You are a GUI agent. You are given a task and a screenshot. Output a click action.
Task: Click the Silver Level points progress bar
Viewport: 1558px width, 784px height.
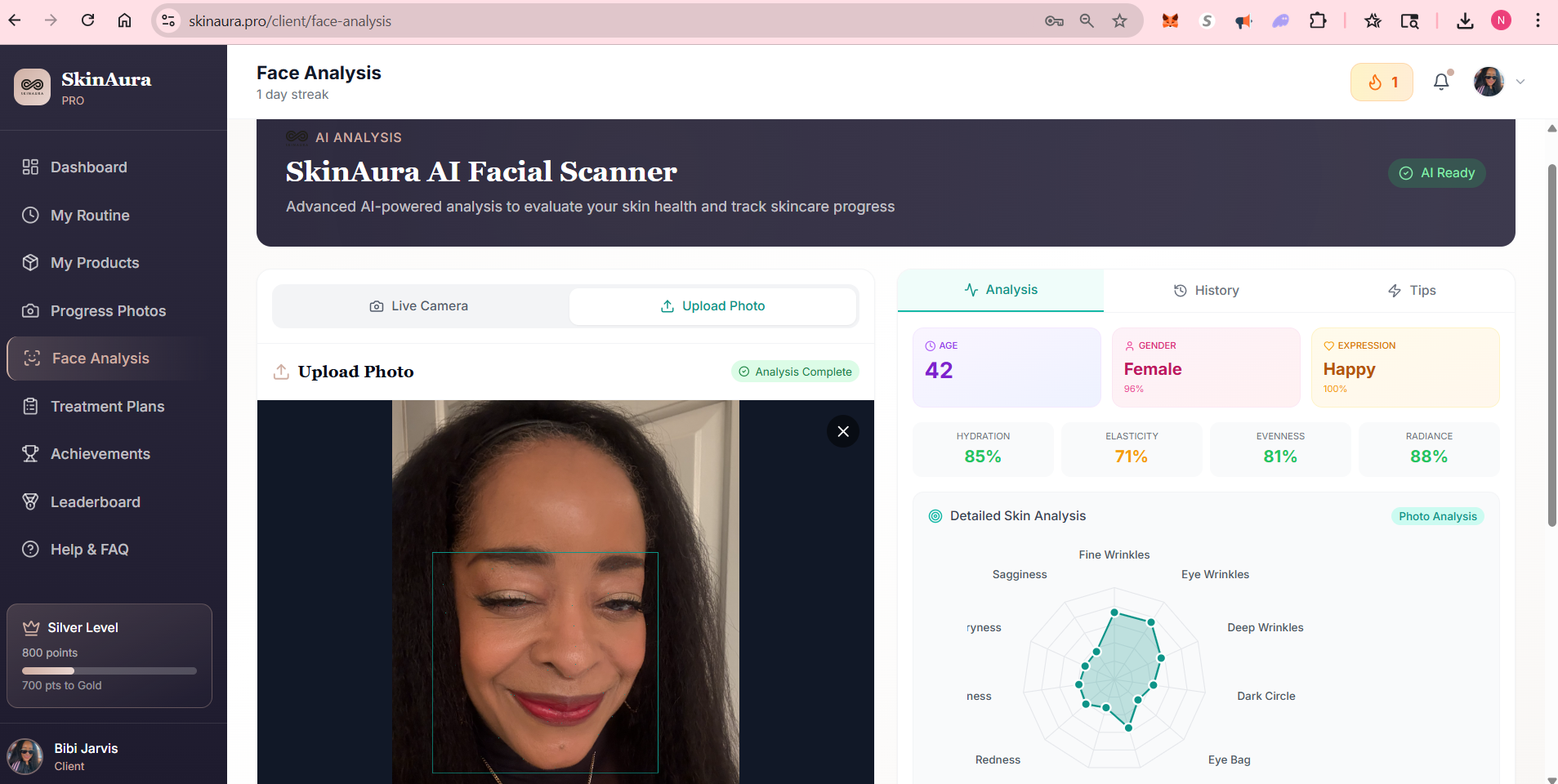109,670
